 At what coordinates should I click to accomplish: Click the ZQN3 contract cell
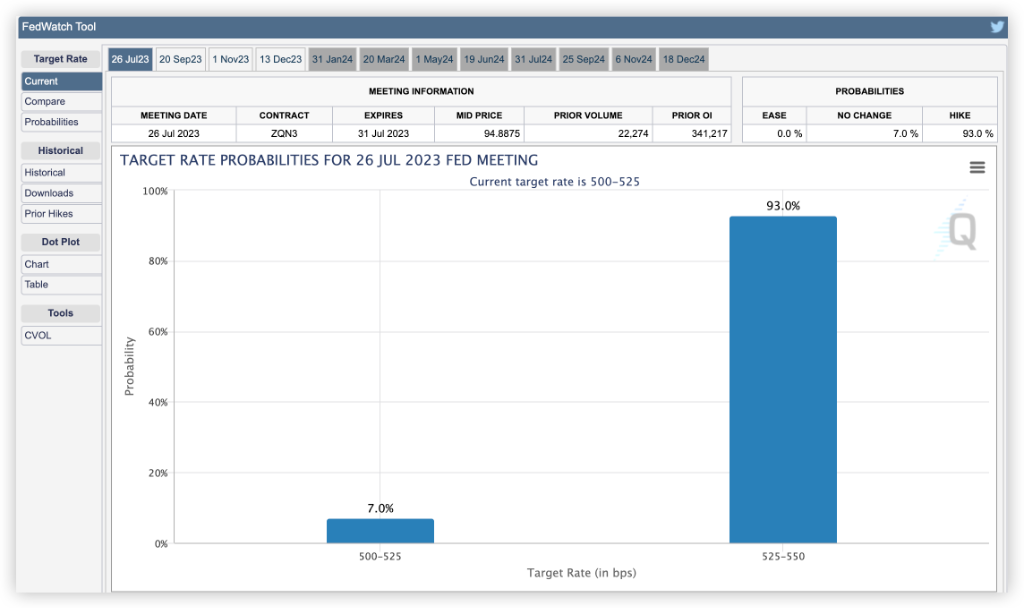coord(284,134)
